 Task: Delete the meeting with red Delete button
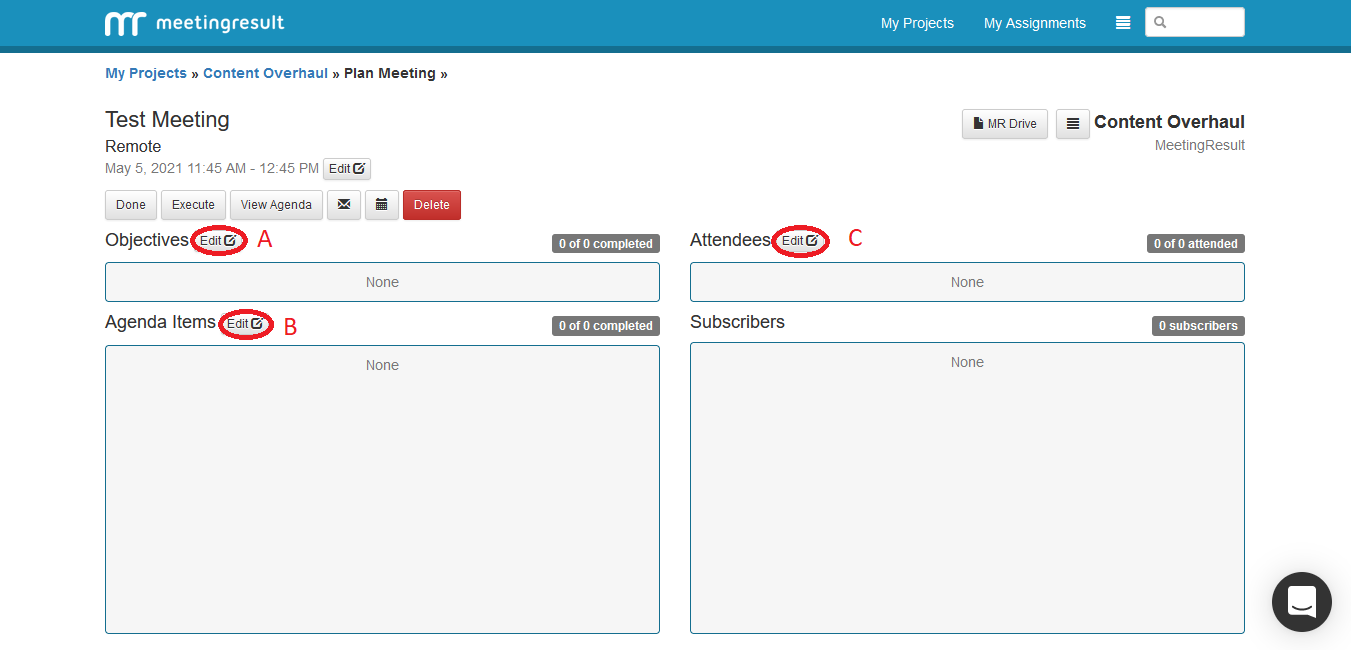431,205
